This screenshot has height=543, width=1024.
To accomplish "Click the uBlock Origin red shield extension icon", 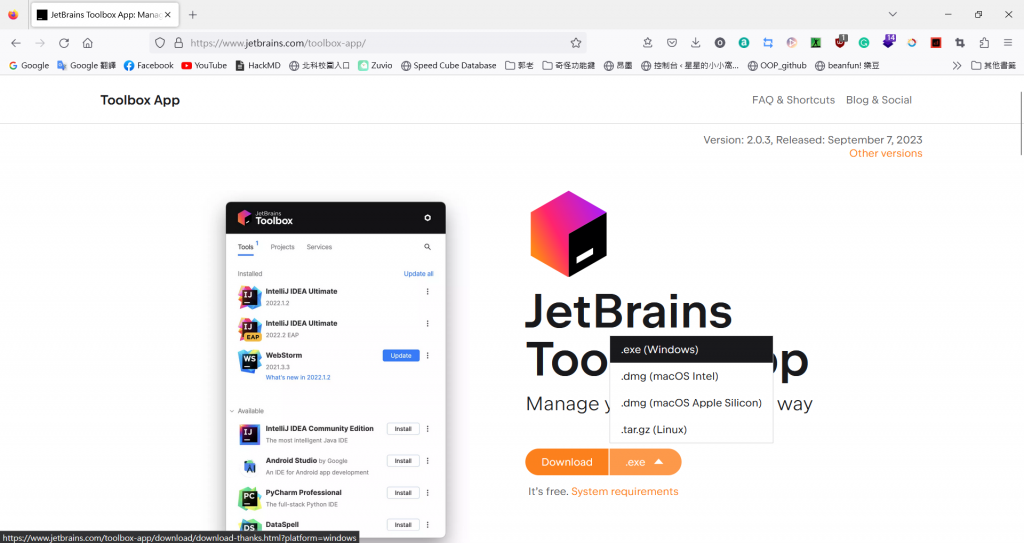I will [x=840, y=42].
